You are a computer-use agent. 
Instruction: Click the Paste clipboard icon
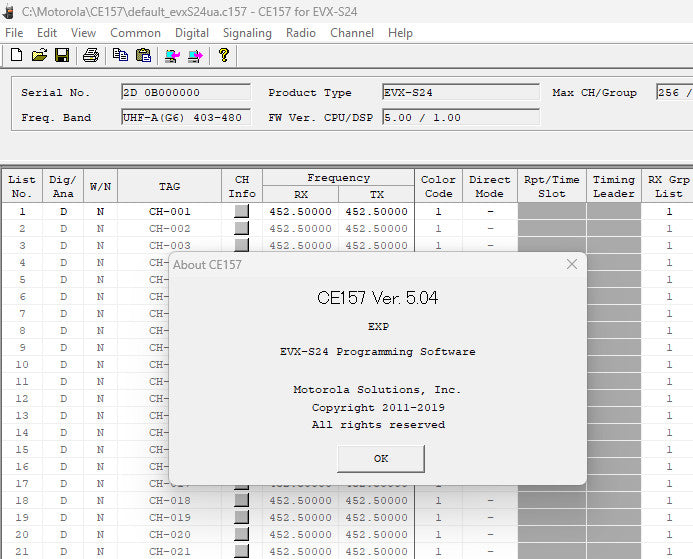(144, 55)
